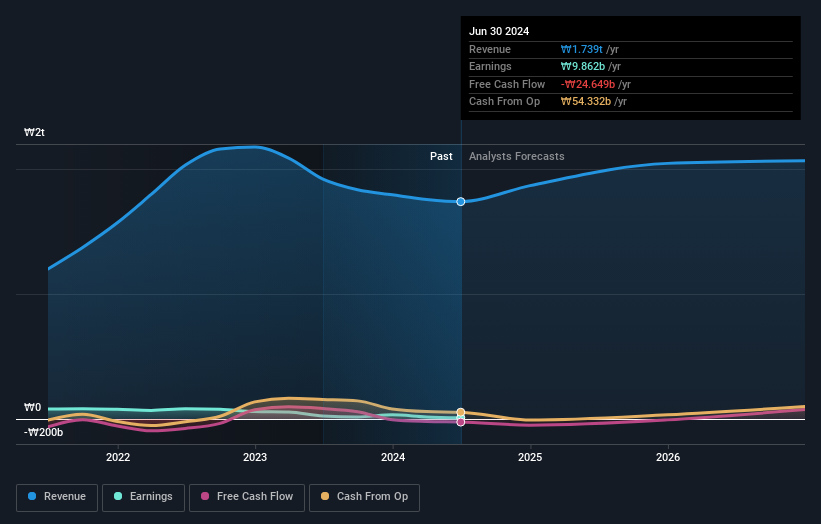Click the Past label on chart
821x524 pixels.
click(x=441, y=156)
